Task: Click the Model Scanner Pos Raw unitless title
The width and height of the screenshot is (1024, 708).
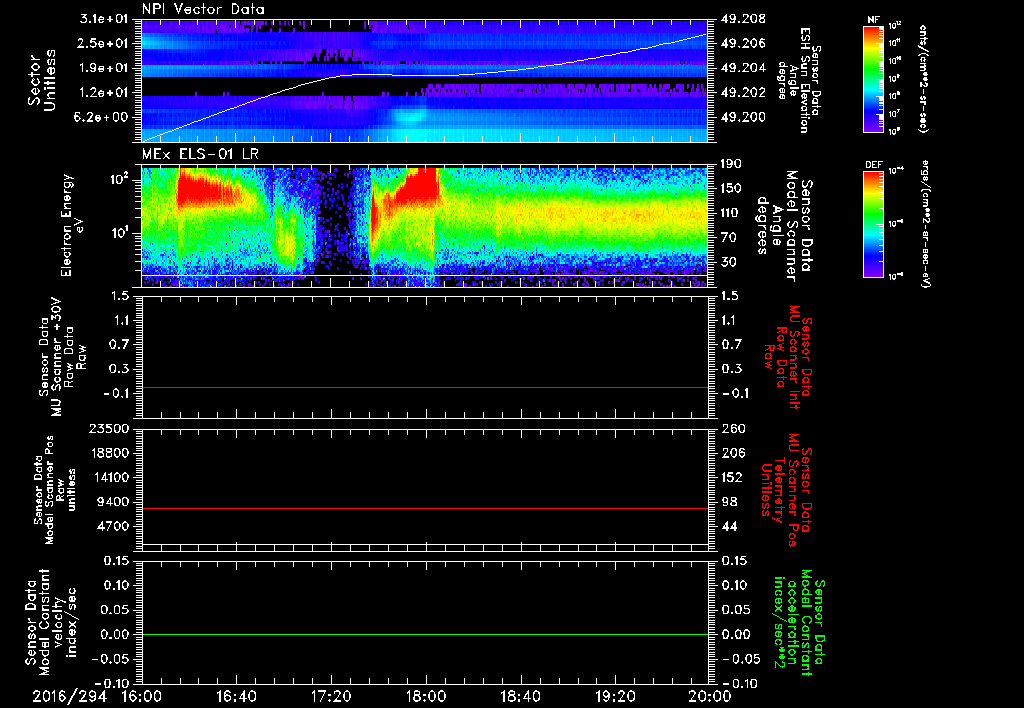Action: (x=56, y=490)
